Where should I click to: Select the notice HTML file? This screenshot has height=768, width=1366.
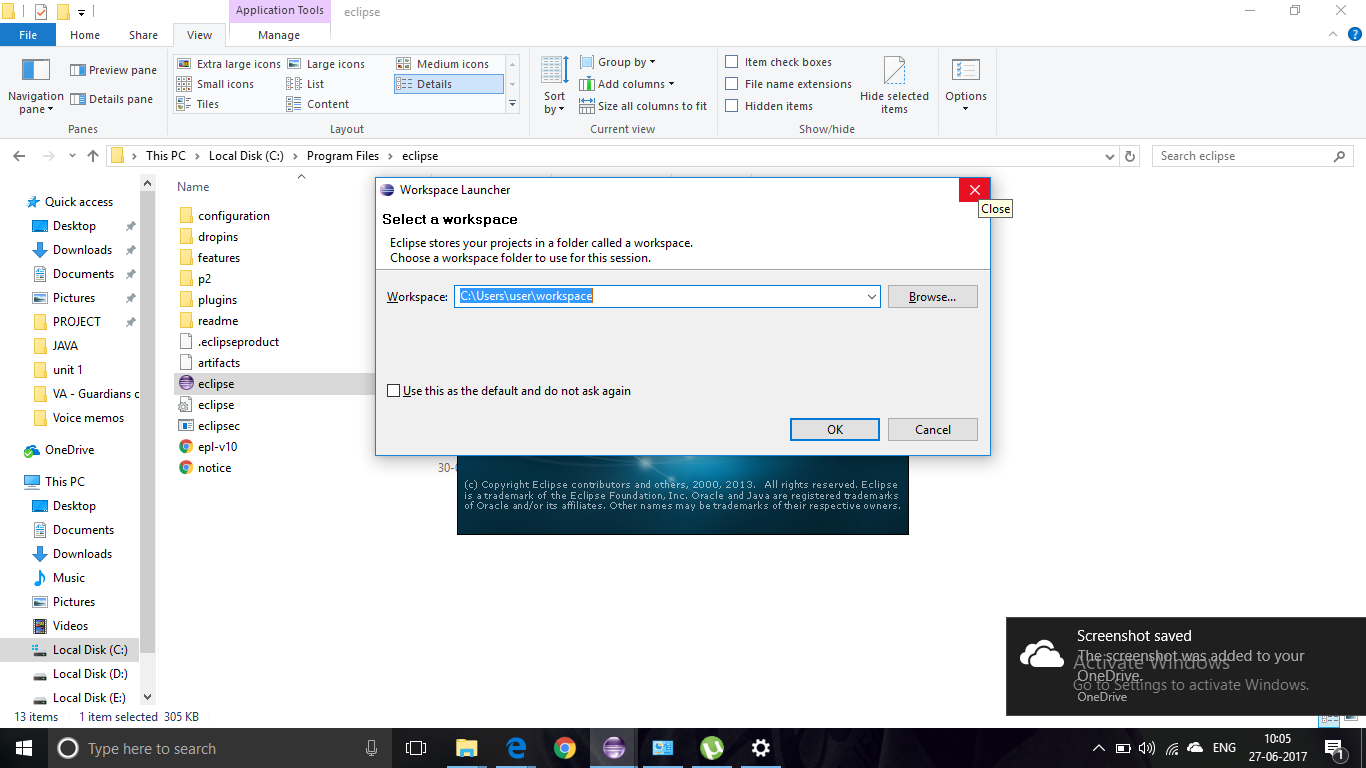click(205, 468)
